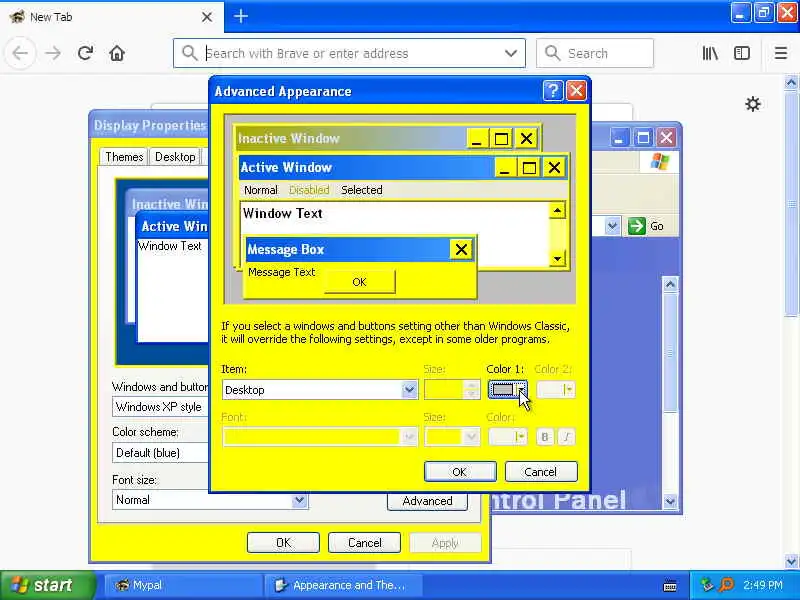Open a new browser tab with the plus icon
This screenshot has height=600, width=800.
[241, 16]
